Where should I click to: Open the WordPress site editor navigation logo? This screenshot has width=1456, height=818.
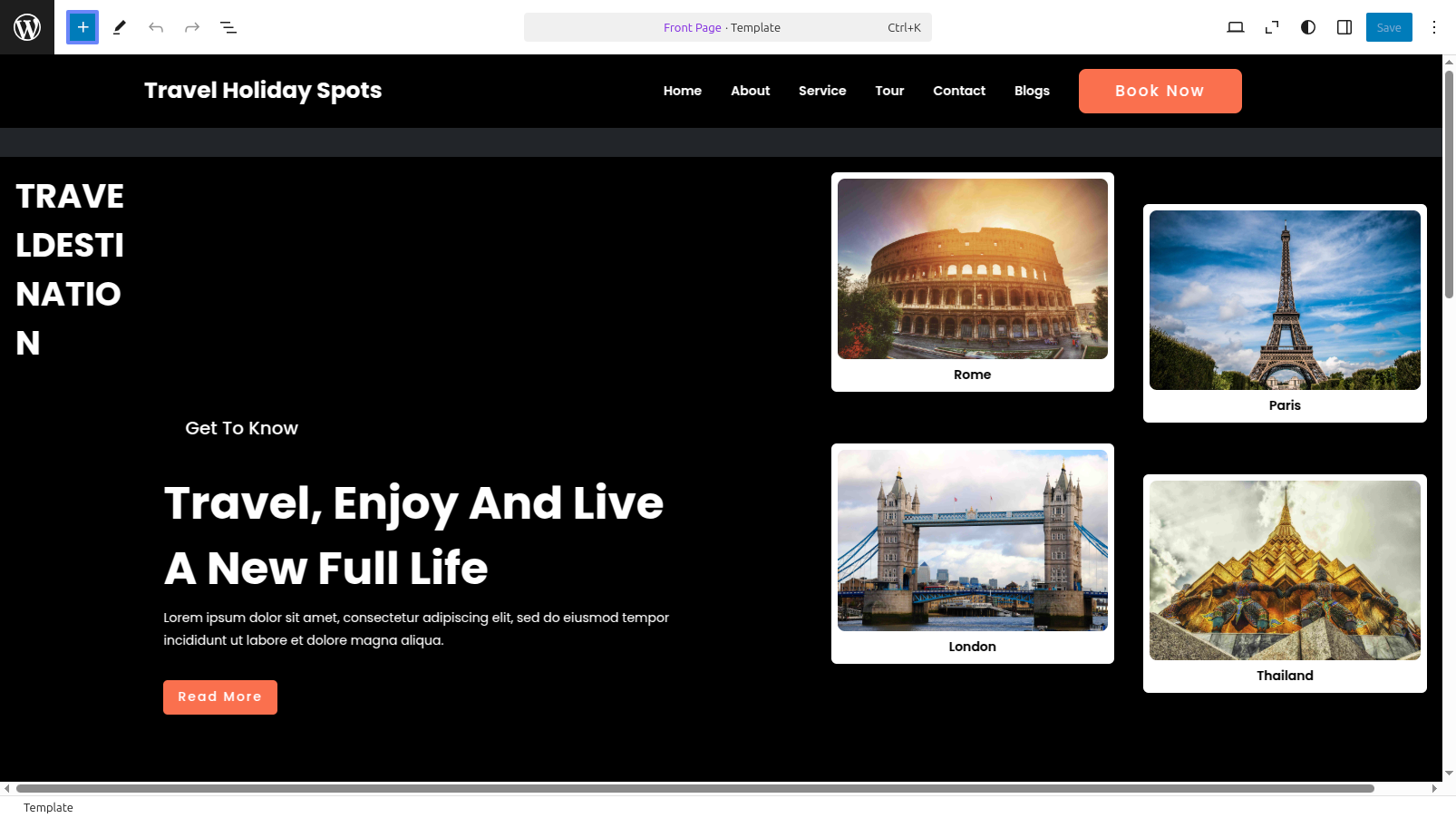click(x=27, y=27)
